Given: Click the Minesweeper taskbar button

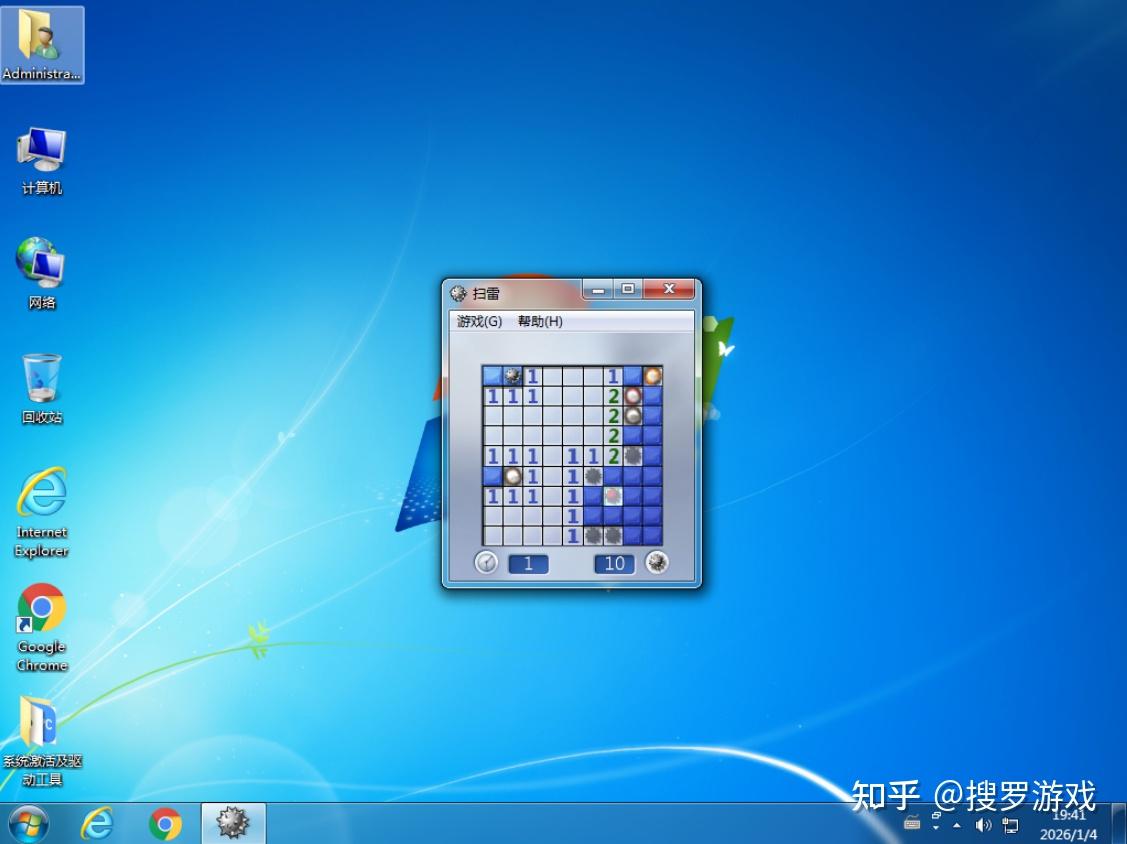Looking at the screenshot, I should coord(234,824).
